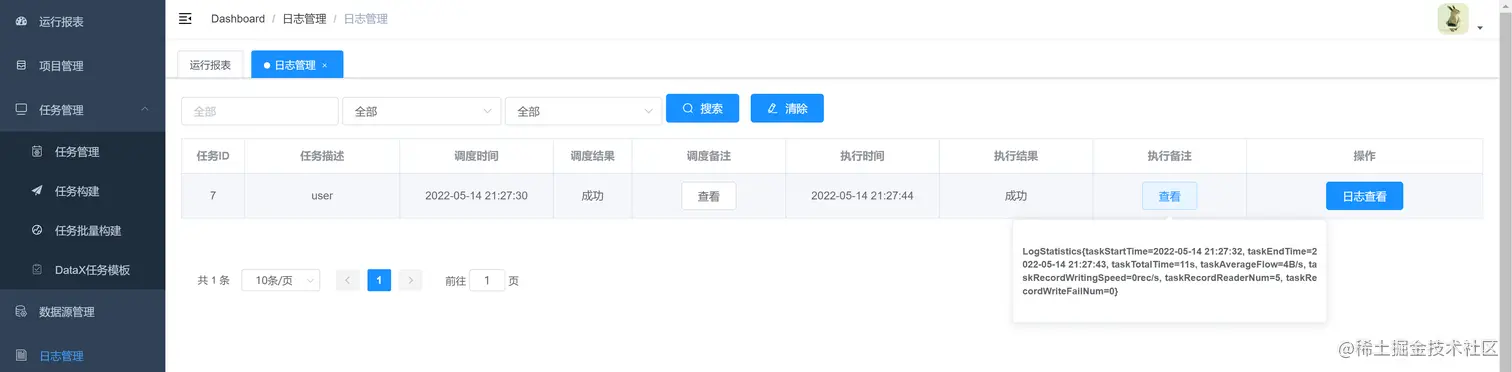Click the 日志查看 button
The image size is (1512, 372).
pyautogui.click(x=1364, y=196)
